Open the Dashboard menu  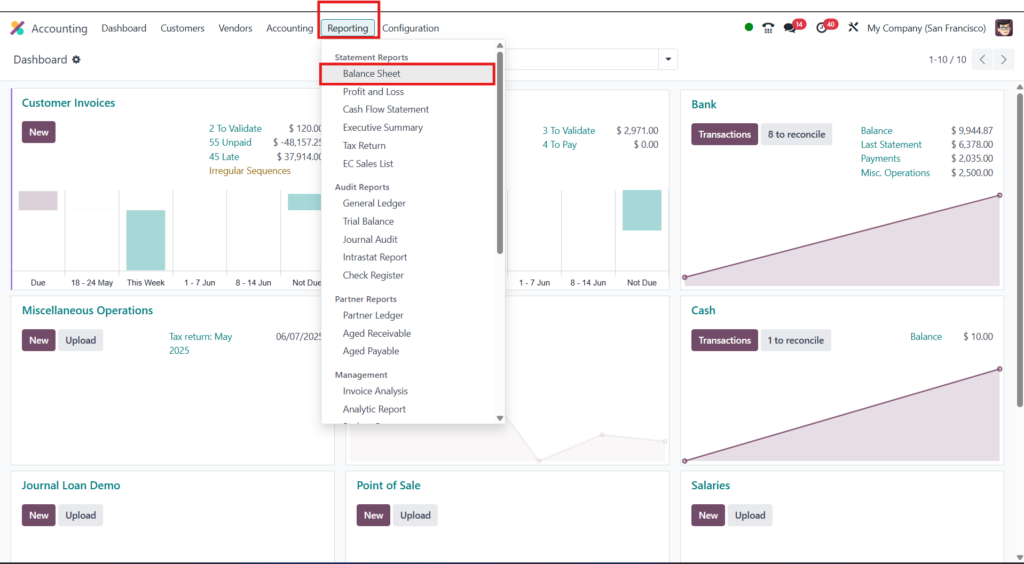[x=123, y=28]
